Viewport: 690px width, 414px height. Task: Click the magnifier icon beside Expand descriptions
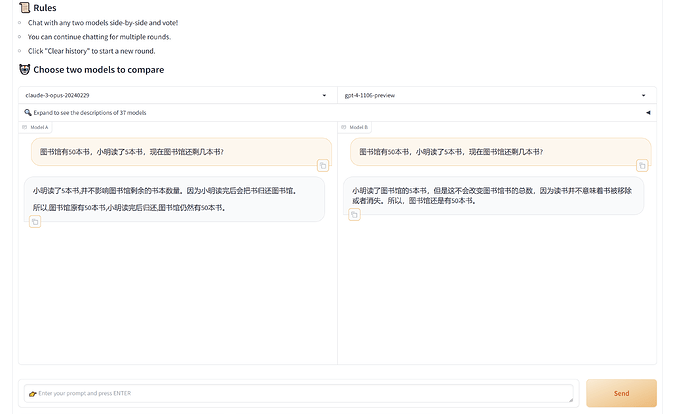point(28,113)
